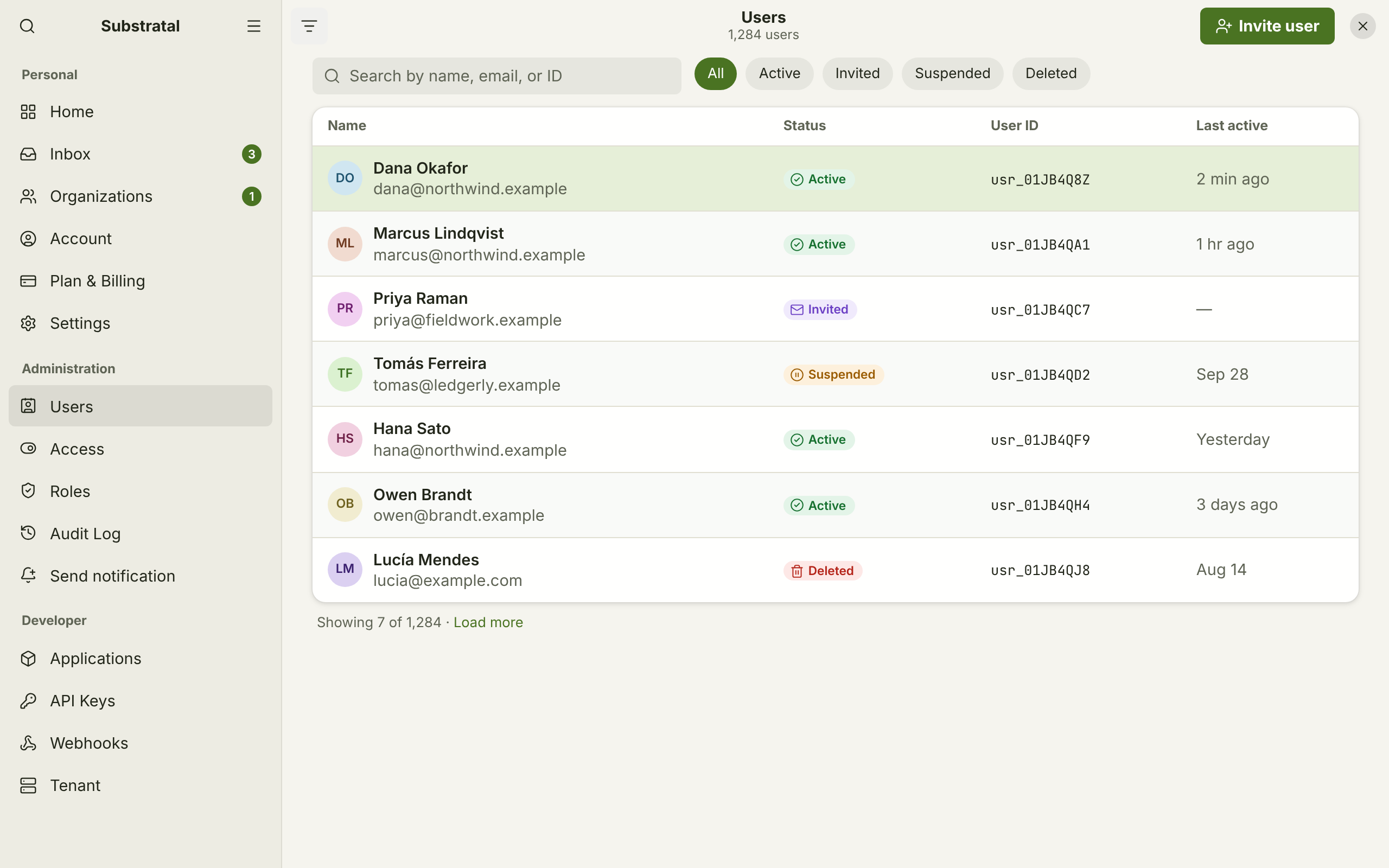Open Dana Okafor's user row
Image resolution: width=1389 pixels, height=868 pixels.
tap(835, 178)
